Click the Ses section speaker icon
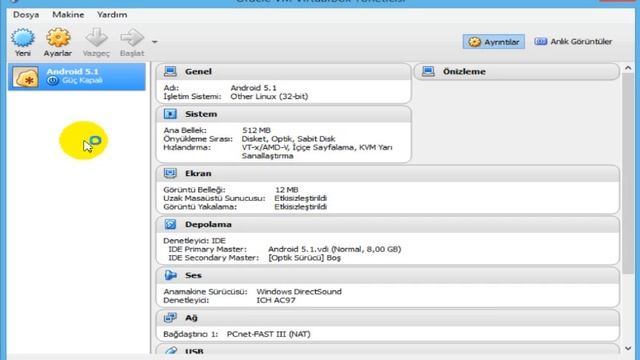The height and width of the screenshot is (360, 640). [170, 275]
